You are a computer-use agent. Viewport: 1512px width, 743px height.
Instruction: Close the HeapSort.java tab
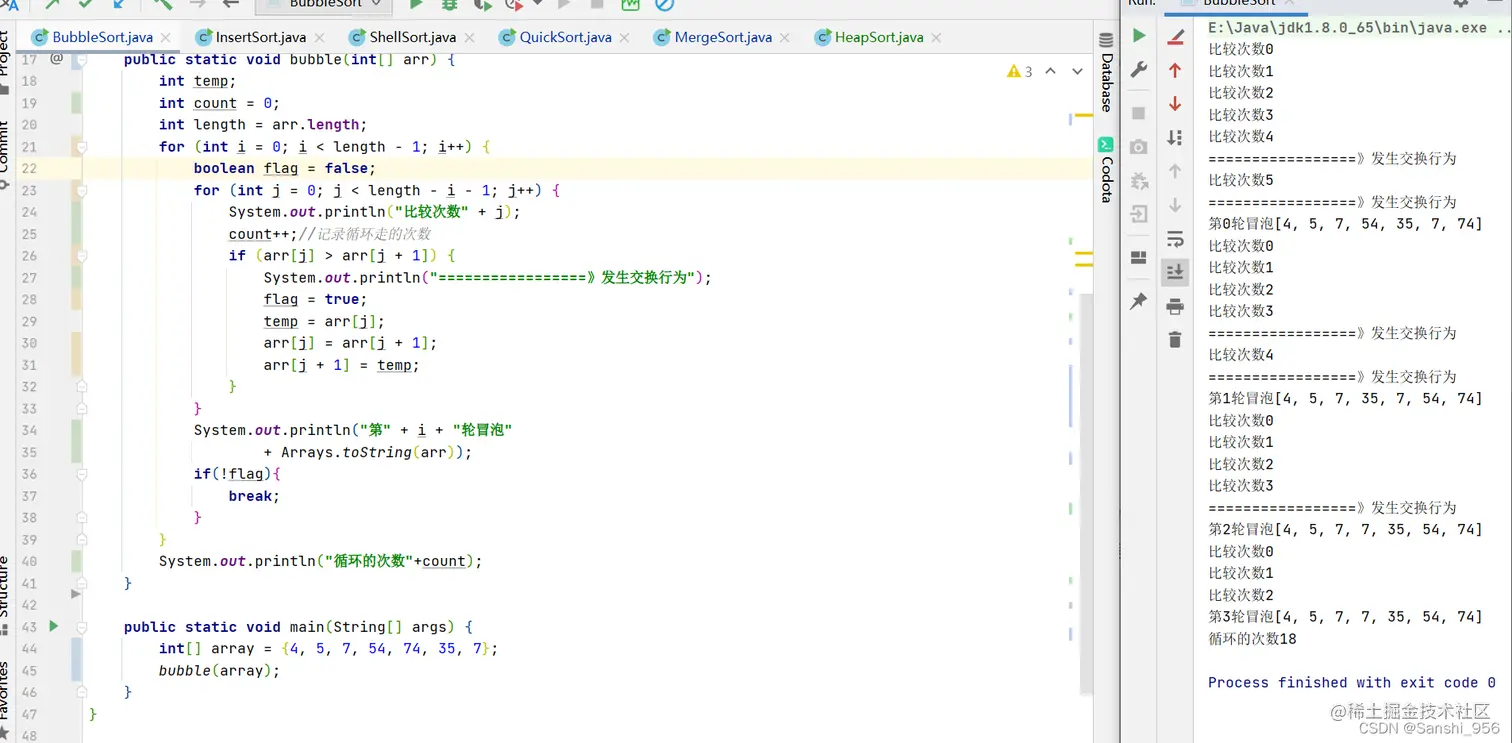pos(936,38)
